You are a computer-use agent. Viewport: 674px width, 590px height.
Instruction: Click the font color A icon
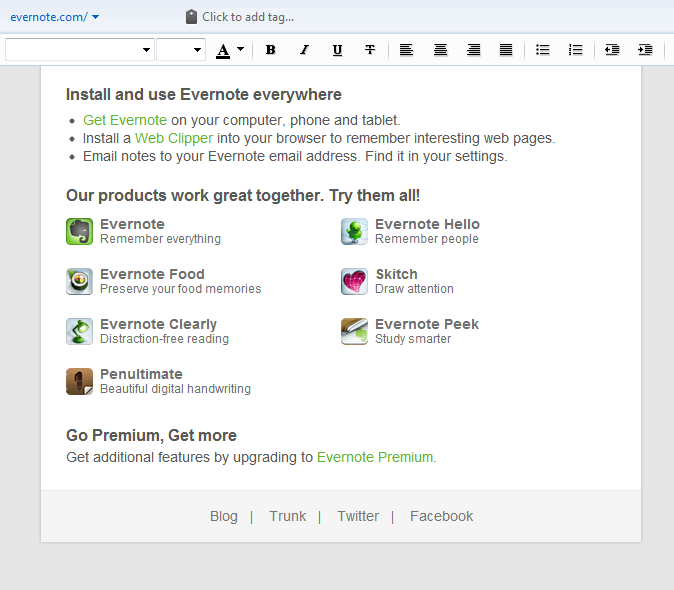(223, 51)
